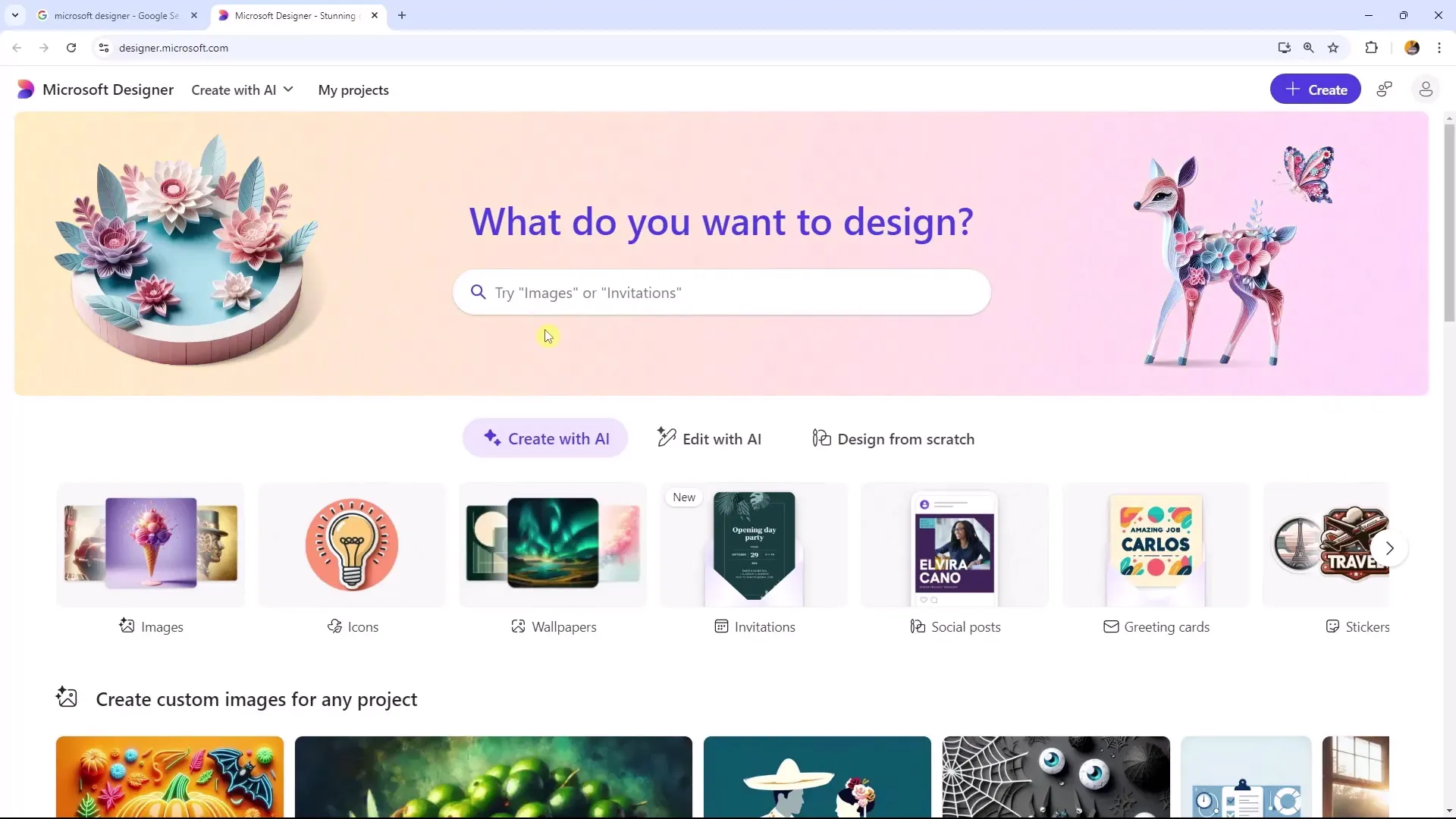1456x819 pixels.
Task: Click the Create button top right
Action: point(1316,90)
